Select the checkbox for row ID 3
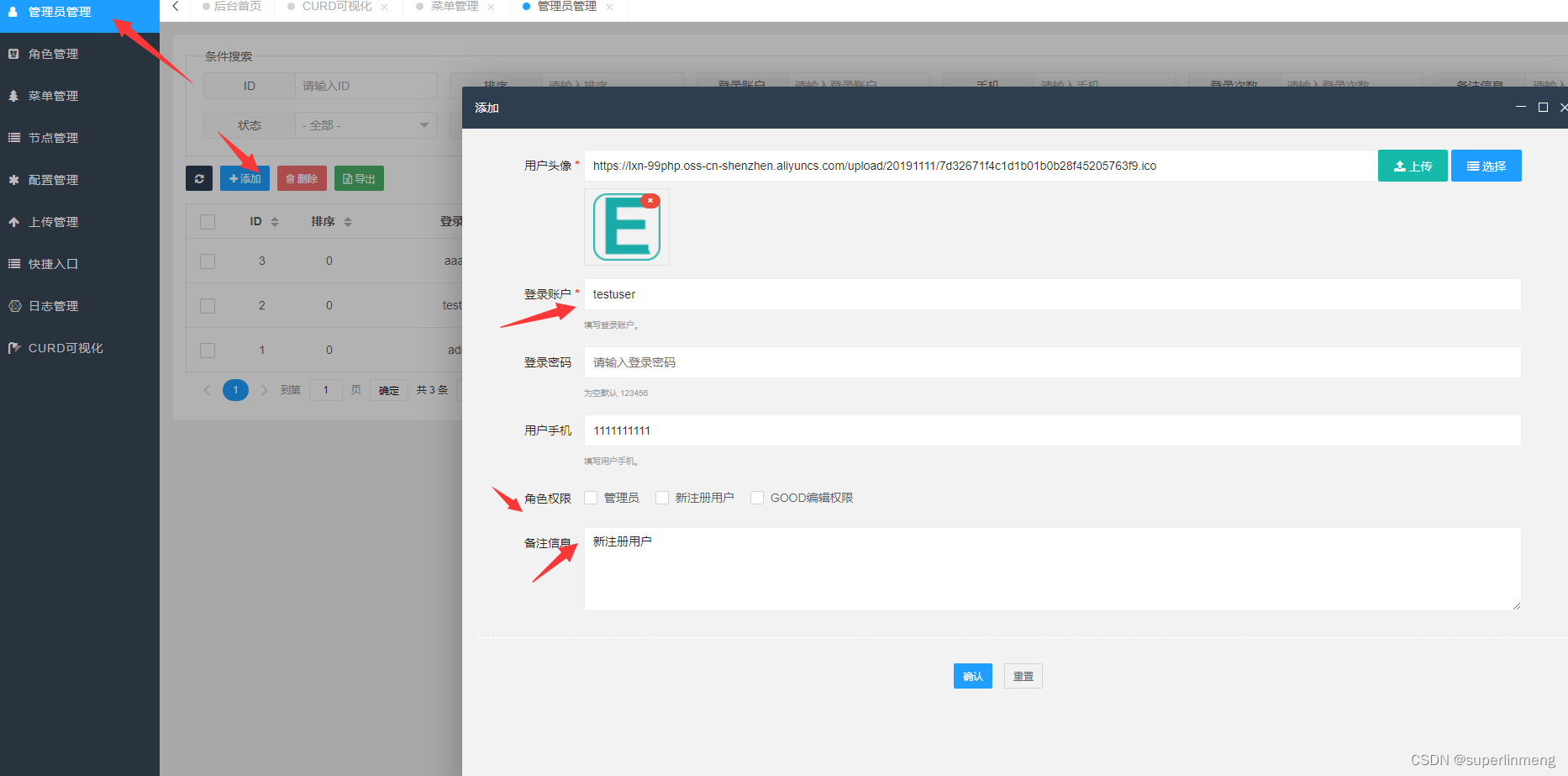Image resolution: width=1568 pixels, height=776 pixels. (208, 261)
